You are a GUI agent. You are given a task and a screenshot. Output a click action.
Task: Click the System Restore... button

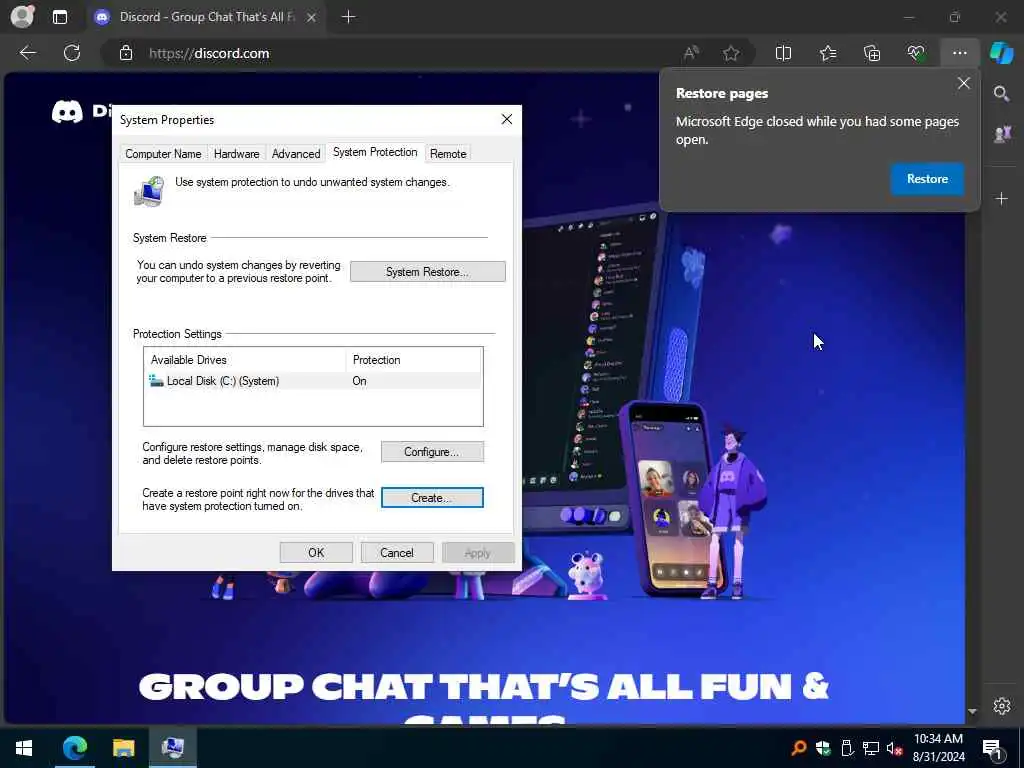click(427, 272)
